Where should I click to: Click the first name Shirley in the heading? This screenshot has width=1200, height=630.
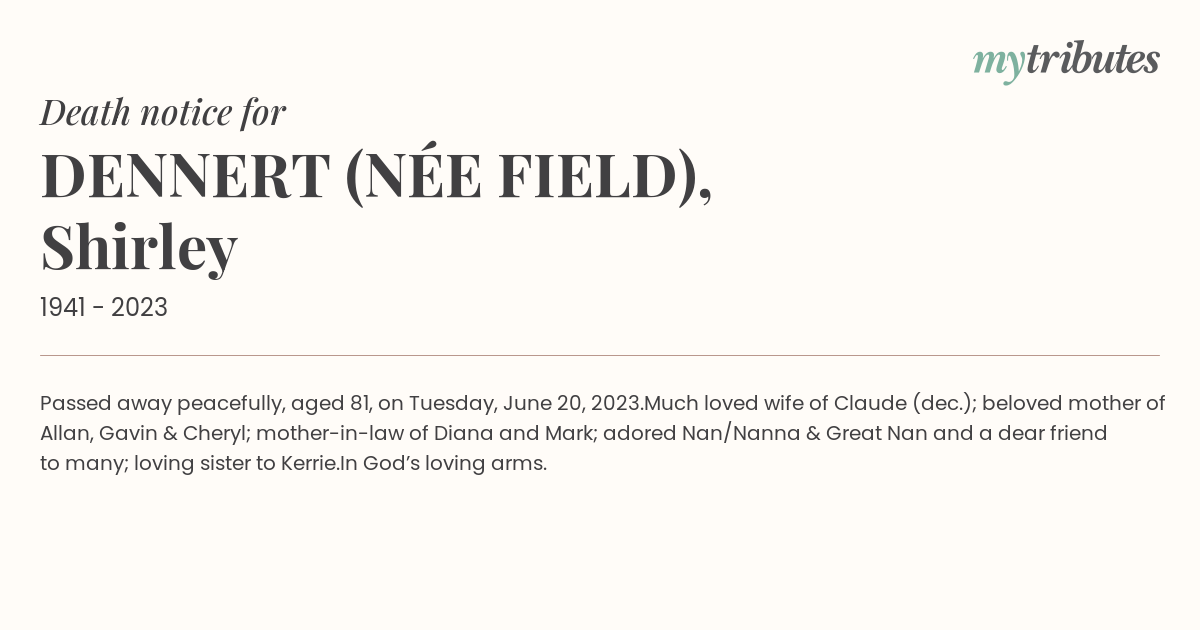point(139,246)
